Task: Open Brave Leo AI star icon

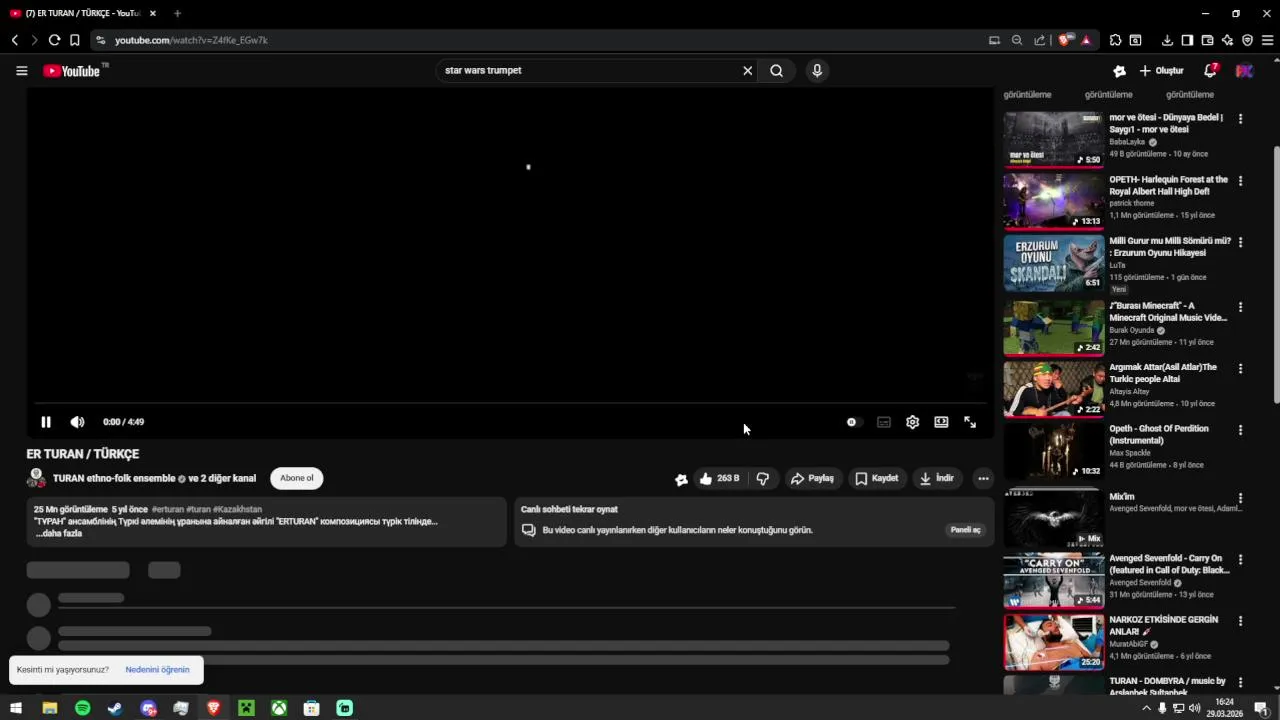Action: tap(1227, 40)
